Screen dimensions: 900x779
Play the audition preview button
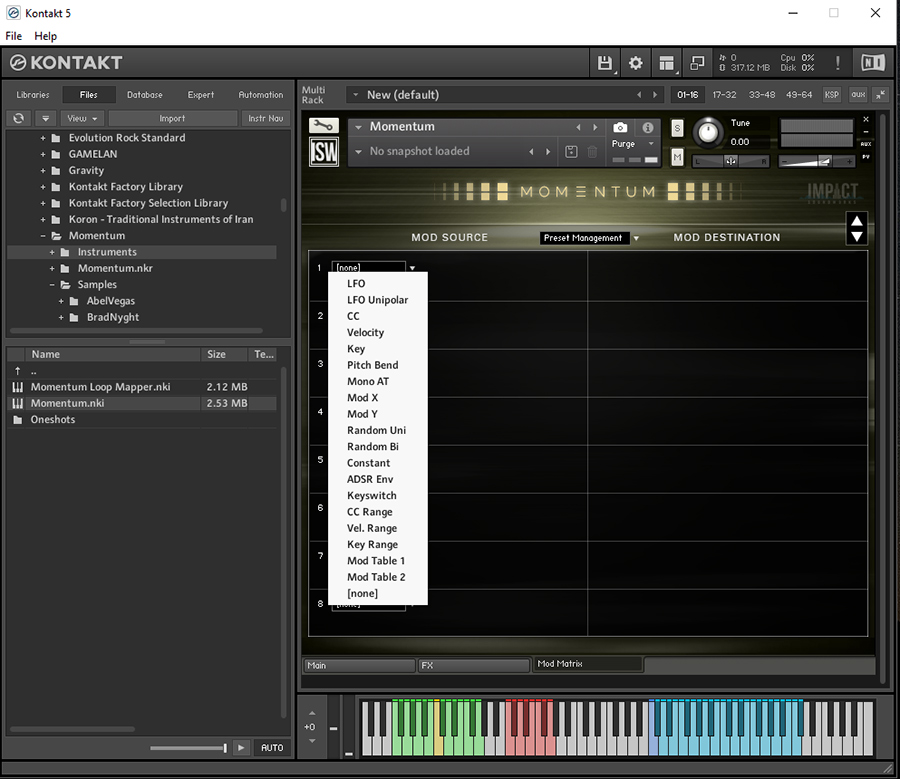(x=241, y=747)
